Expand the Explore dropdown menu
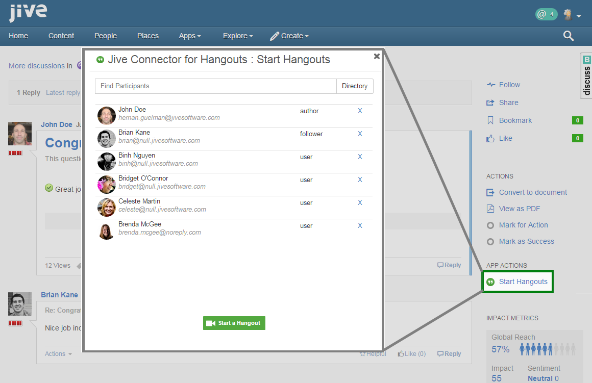Screen dimensions: 592x383 238,36
